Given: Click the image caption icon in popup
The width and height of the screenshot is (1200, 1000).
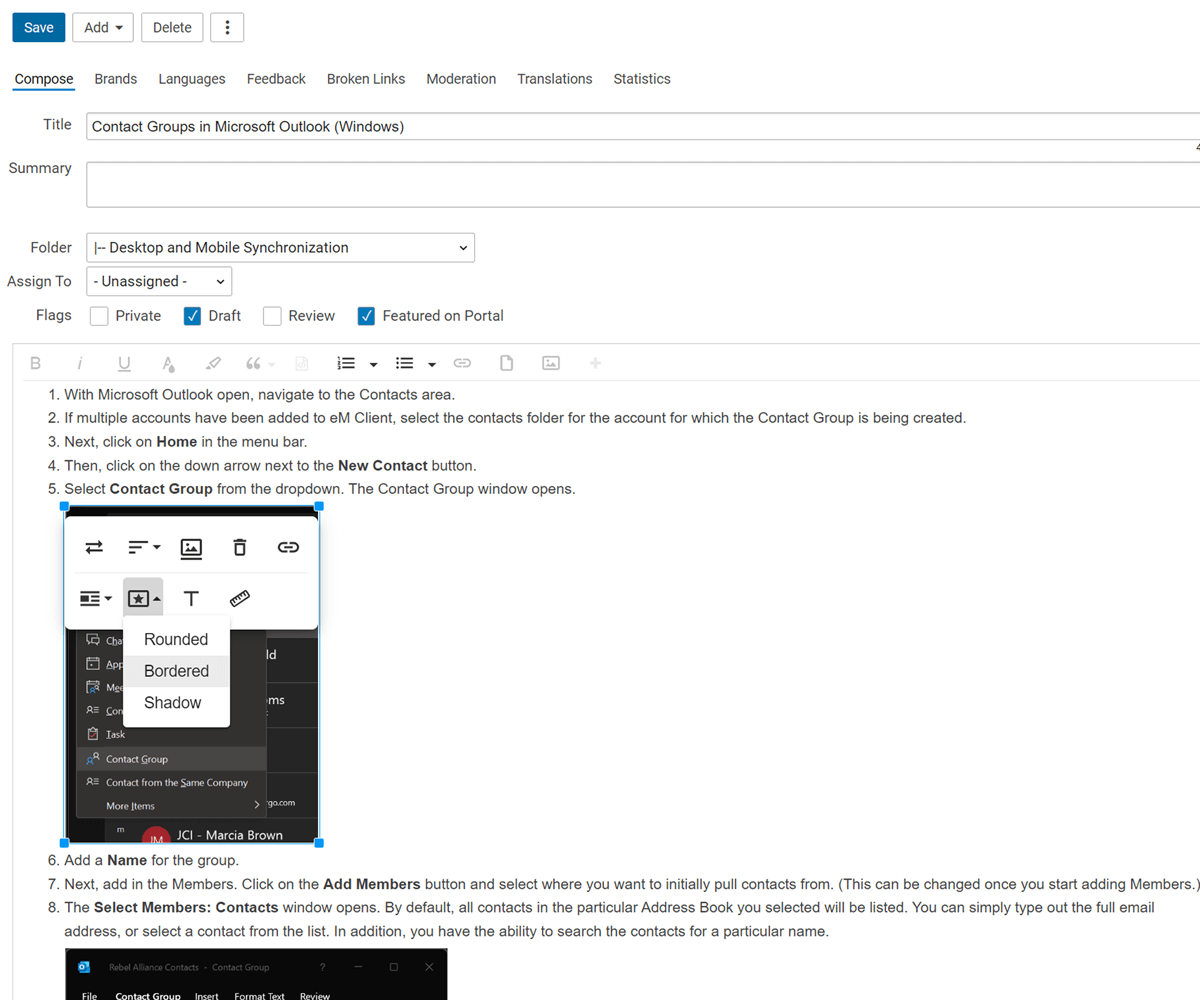Looking at the screenshot, I should [x=191, y=547].
